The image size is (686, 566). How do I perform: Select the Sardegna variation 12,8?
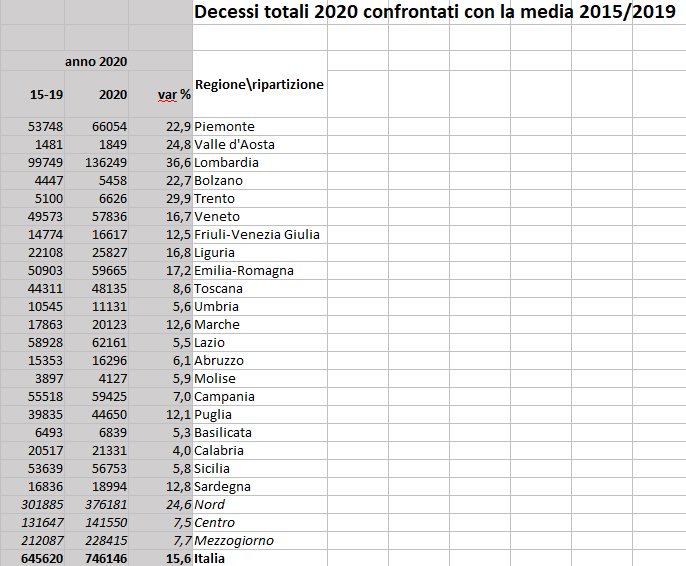pos(161,486)
